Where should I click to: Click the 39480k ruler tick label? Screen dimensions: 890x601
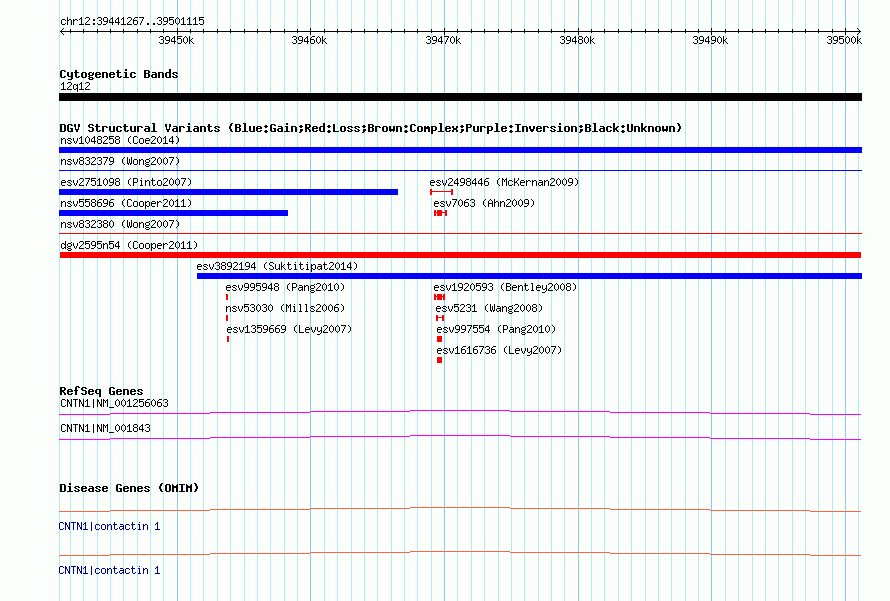coord(577,40)
